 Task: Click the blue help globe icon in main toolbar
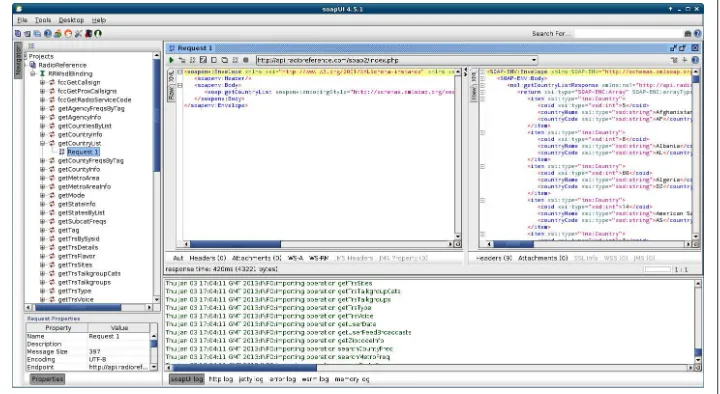[48, 34]
